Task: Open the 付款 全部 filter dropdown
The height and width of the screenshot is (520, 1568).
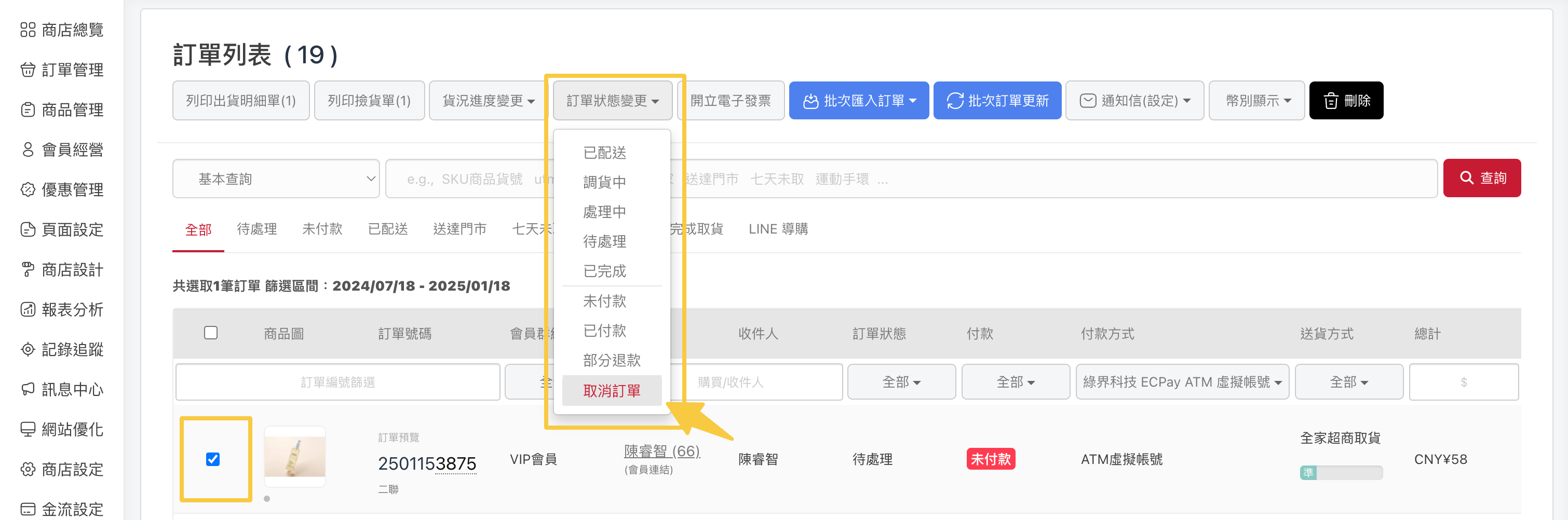Action: (x=1015, y=382)
